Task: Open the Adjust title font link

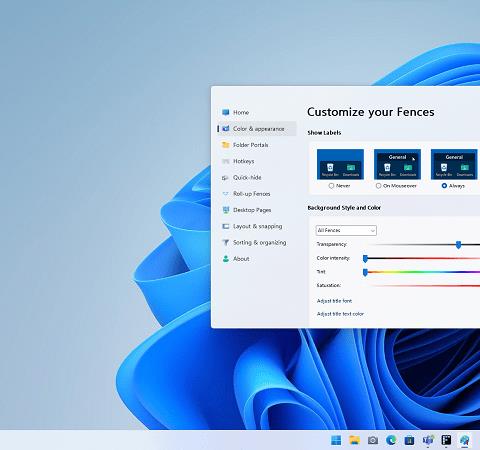Action: (x=334, y=301)
